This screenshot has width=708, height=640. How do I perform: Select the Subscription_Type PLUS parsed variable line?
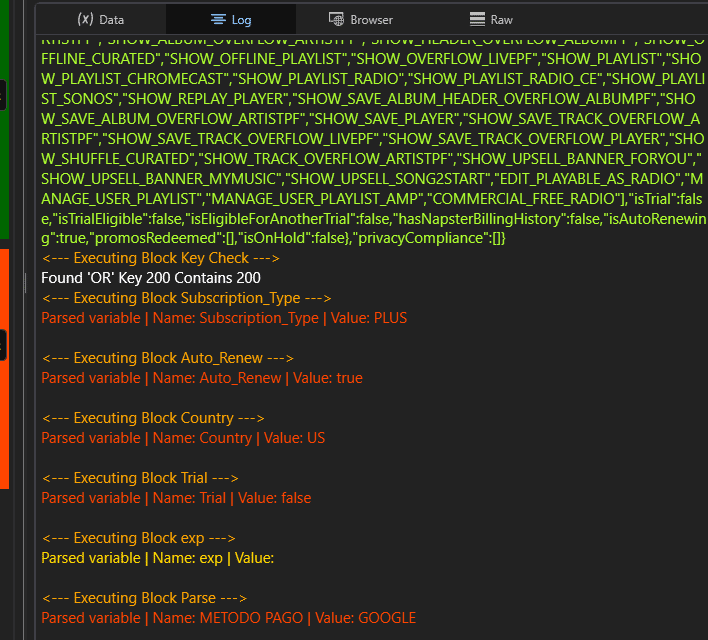point(224,318)
